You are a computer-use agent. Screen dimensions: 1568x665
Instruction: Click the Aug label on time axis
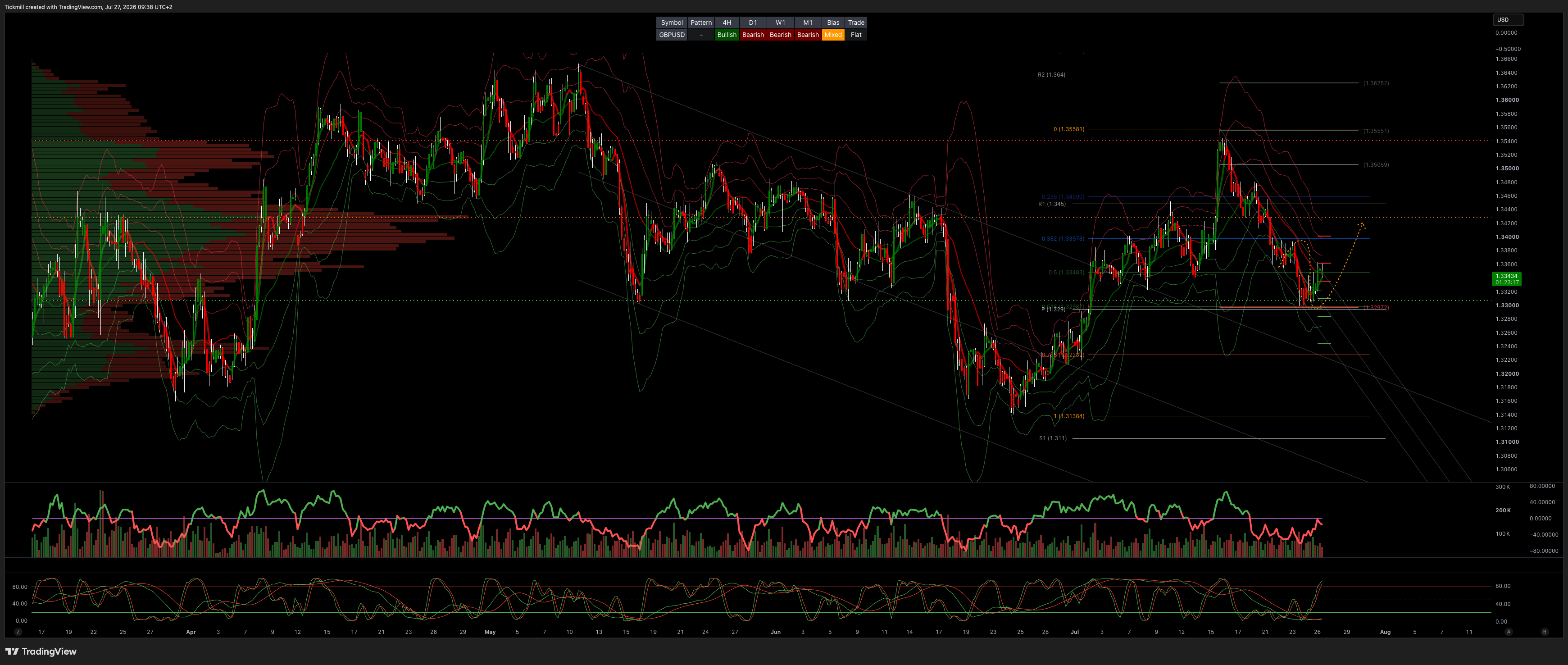[x=1386, y=632]
